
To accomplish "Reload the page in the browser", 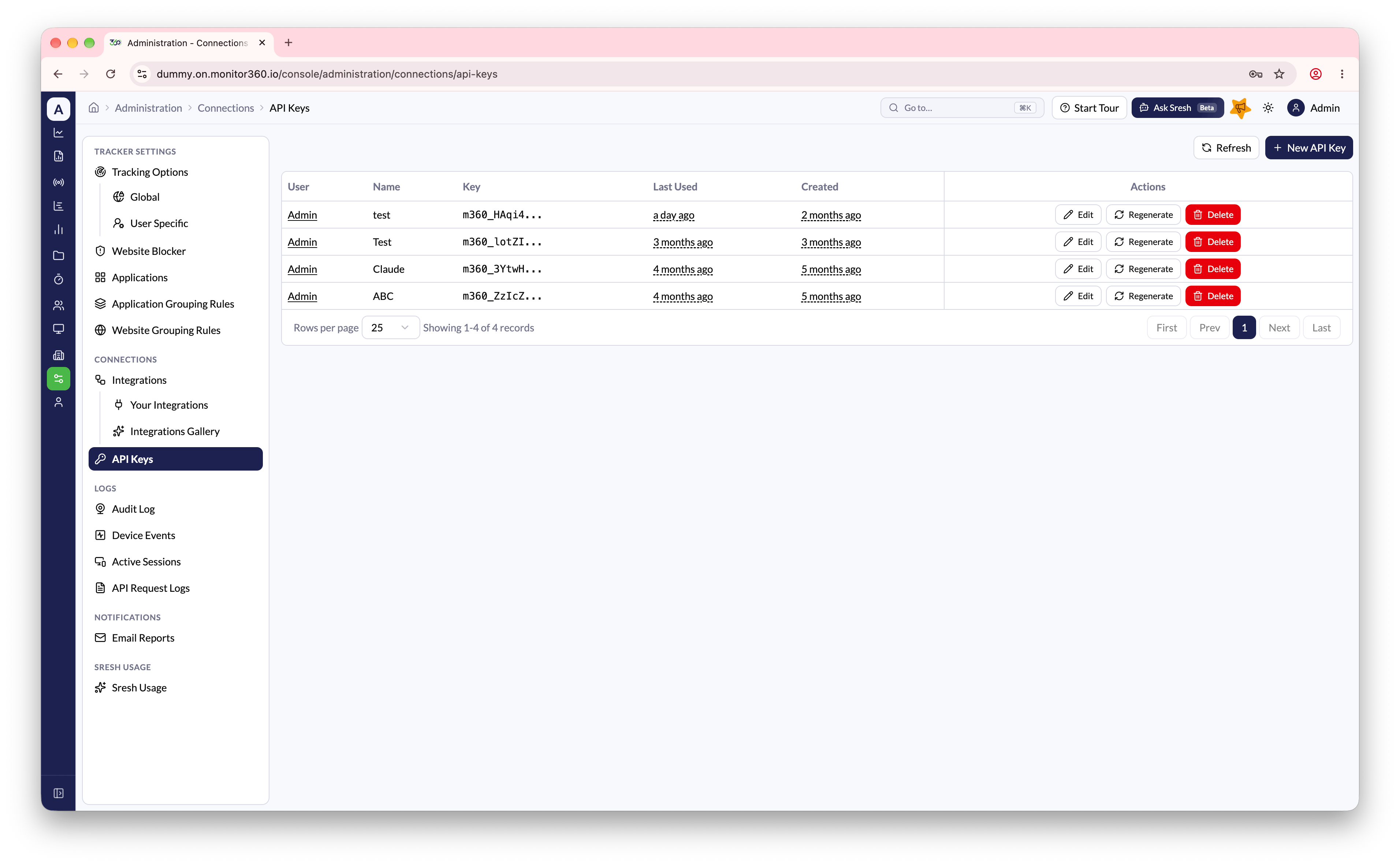I will (110, 74).
